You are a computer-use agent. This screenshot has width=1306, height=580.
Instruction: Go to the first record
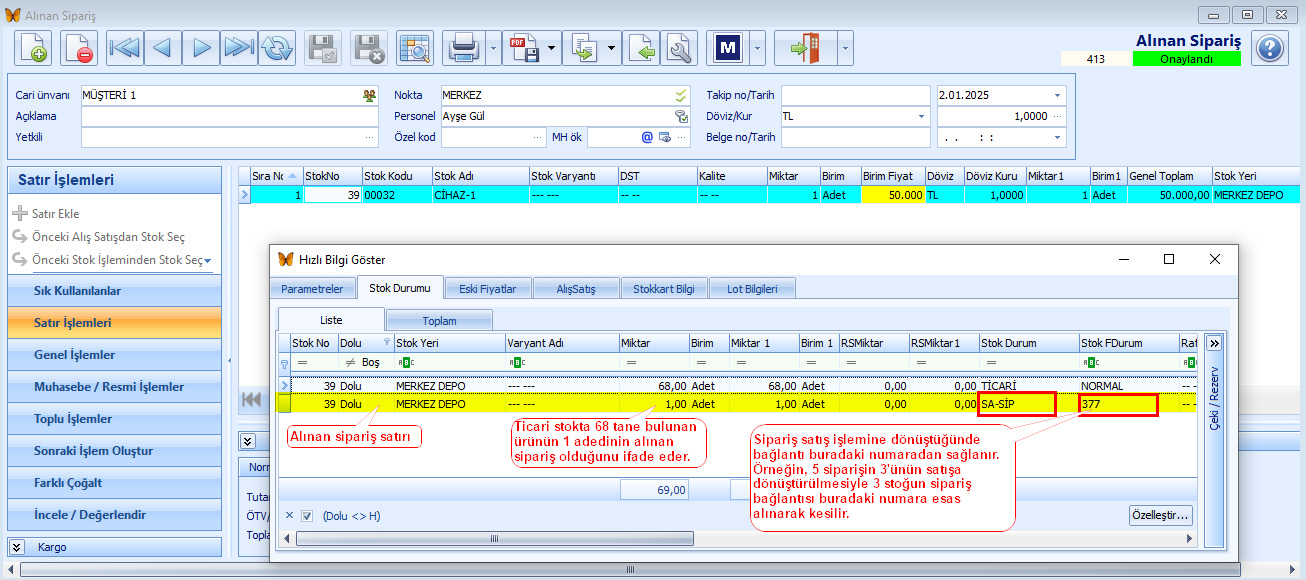(x=125, y=48)
